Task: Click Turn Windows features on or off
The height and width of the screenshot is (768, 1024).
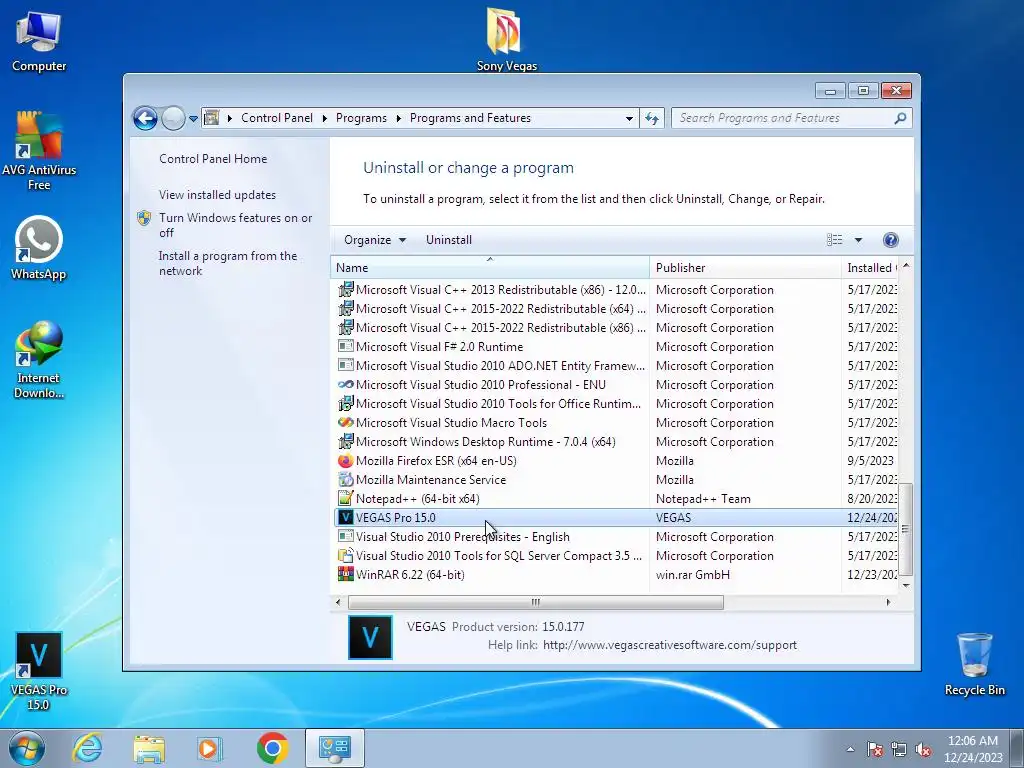Action: click(236, 225)
